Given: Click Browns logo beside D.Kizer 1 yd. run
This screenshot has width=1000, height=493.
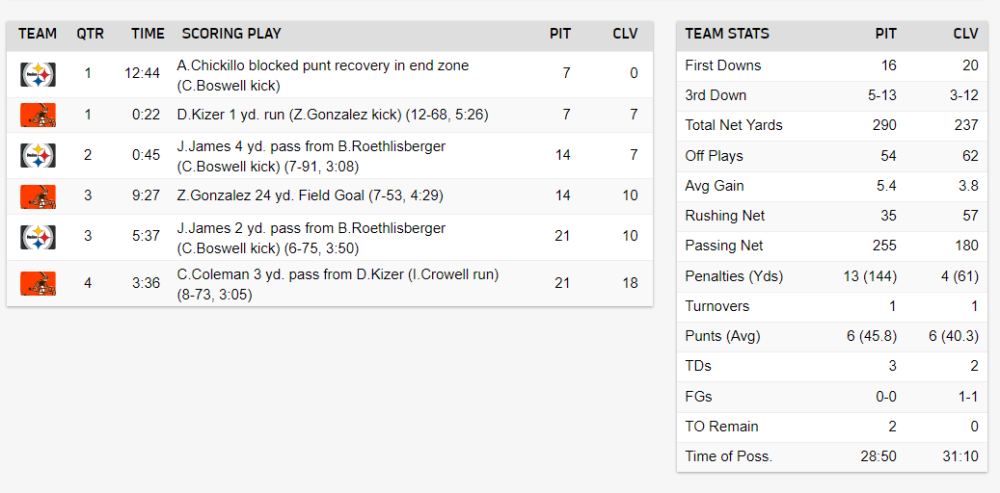Looking at the screenshot, I should (x=38, y=115).
